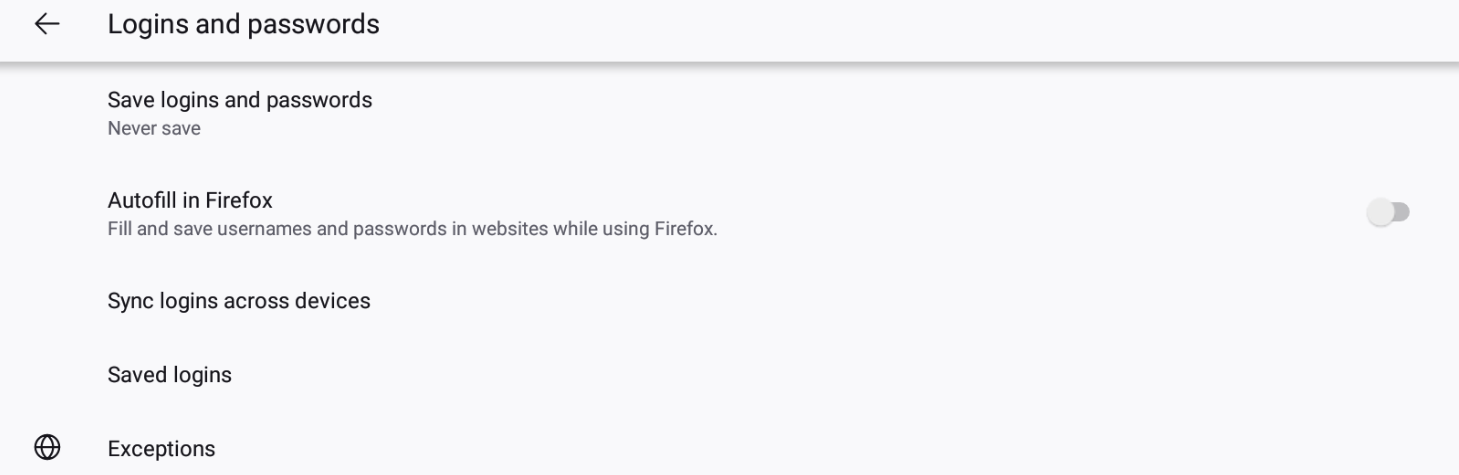Return to previous settings via back arrow
This screenshot has height=475, width=1459.
click(47, 24)
